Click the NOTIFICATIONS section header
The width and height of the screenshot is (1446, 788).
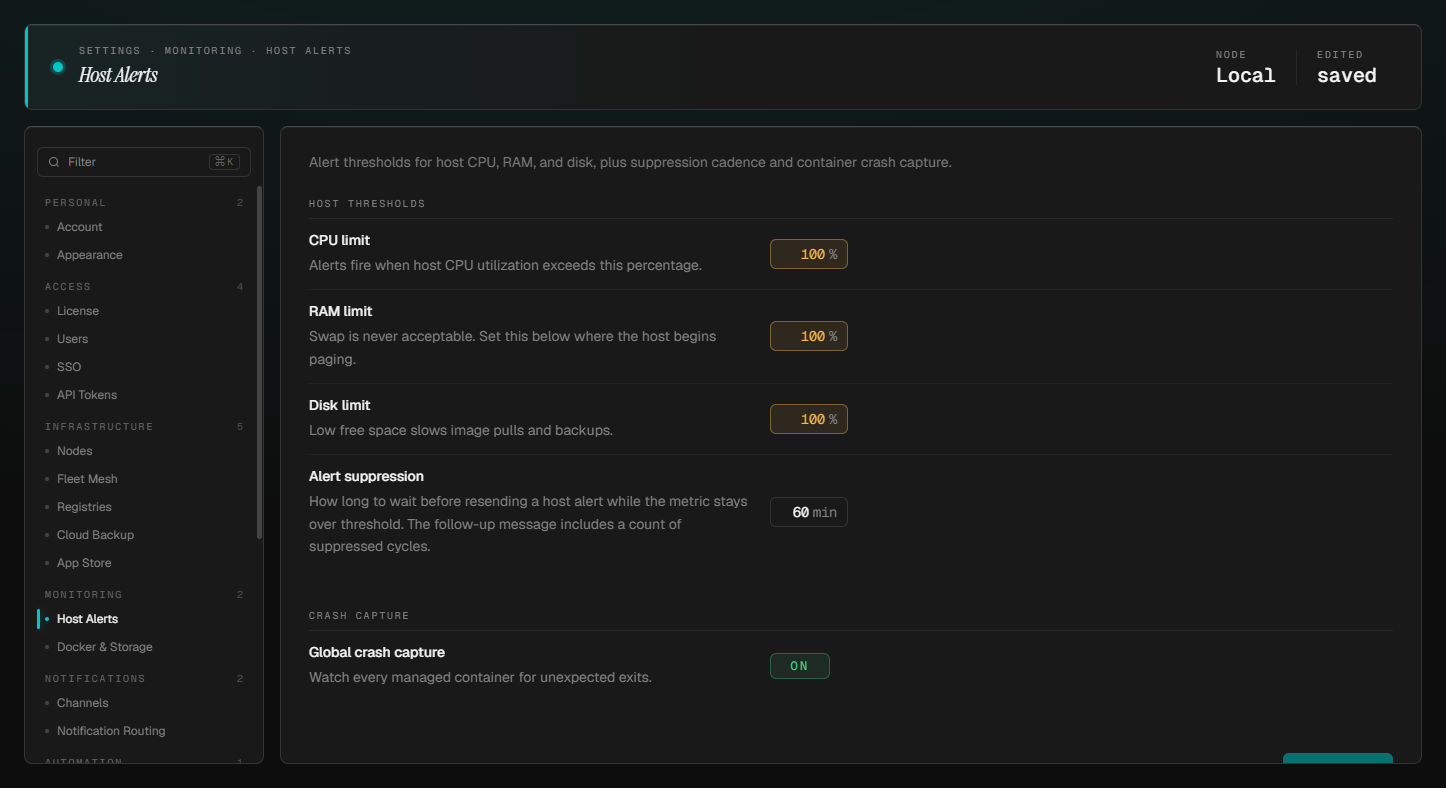click(x=95, y=679)
